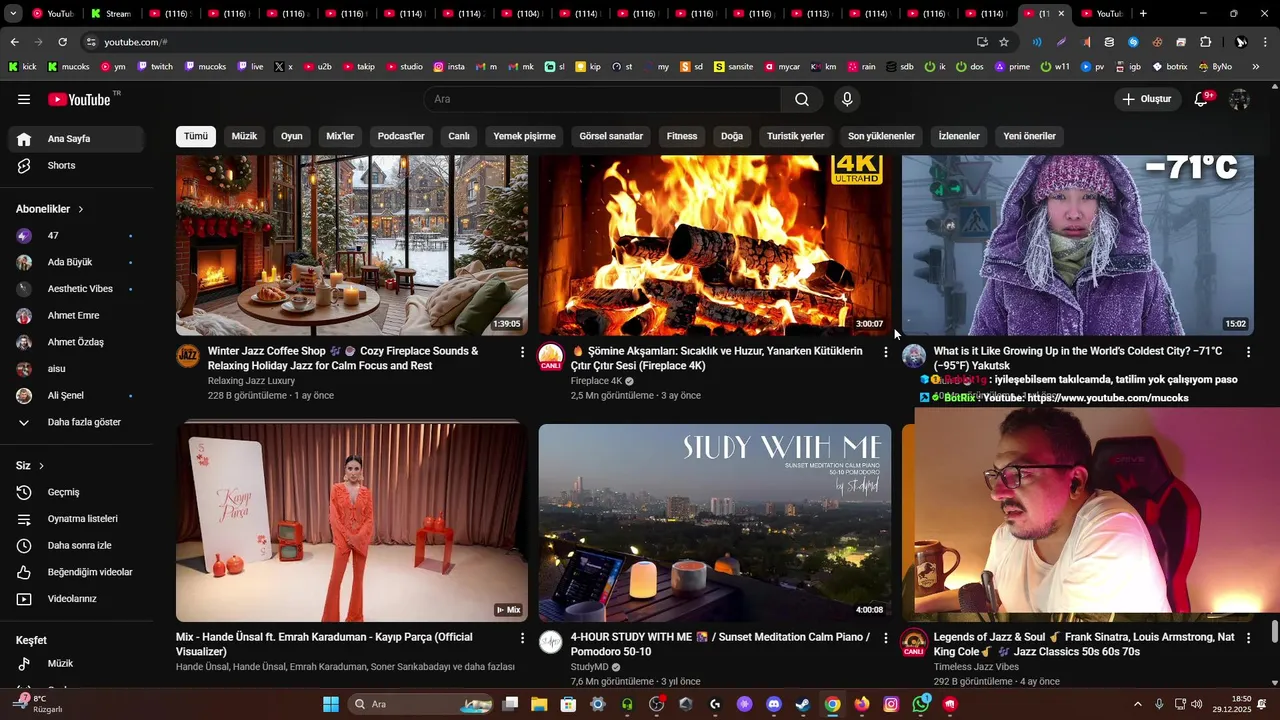1280x720 pixels.
Task: Open the 4-HOUR STUDY WITH ME title
Action: point(720,644)
